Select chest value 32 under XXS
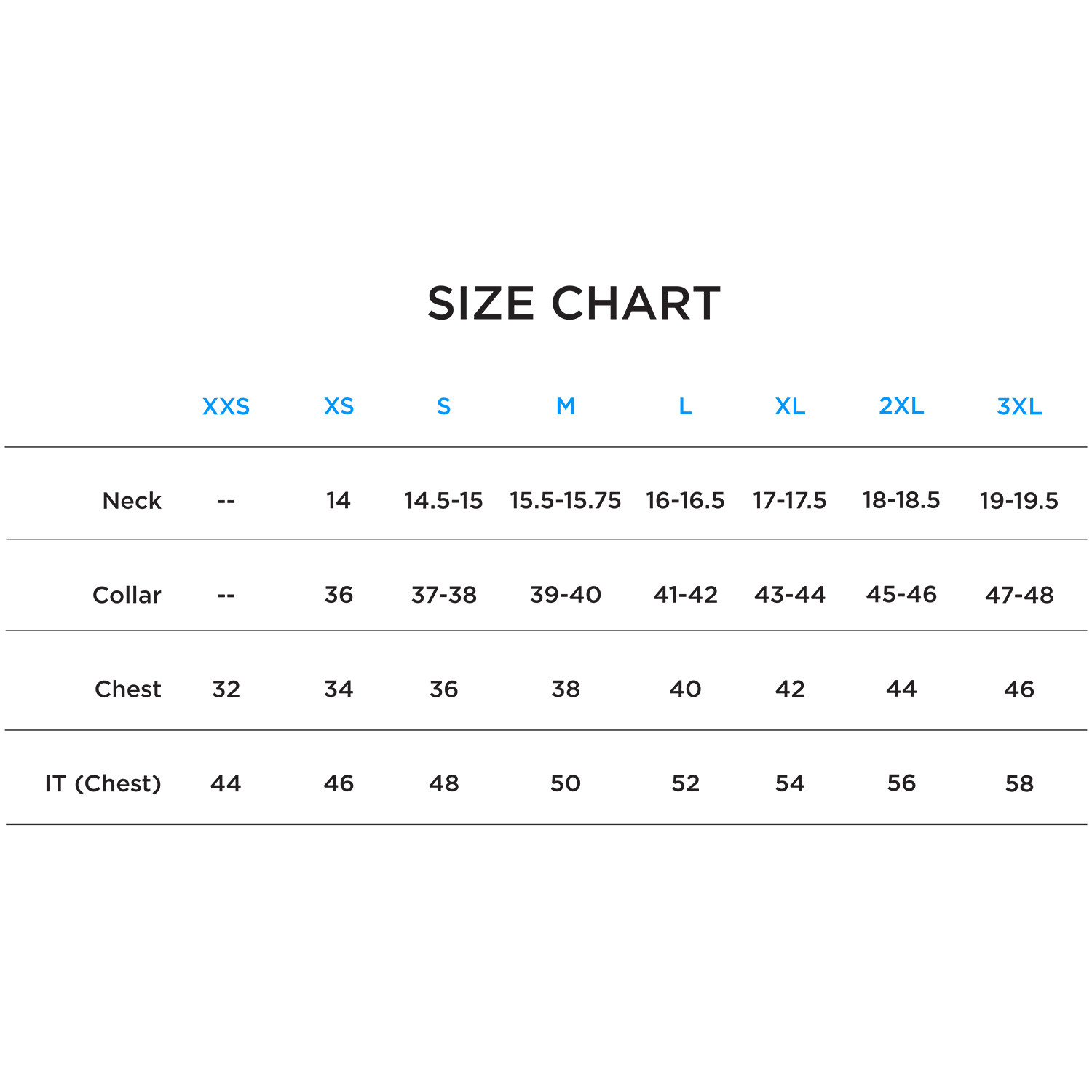The height and width of the screenshot is (1092, 1092). click(226, 689)
